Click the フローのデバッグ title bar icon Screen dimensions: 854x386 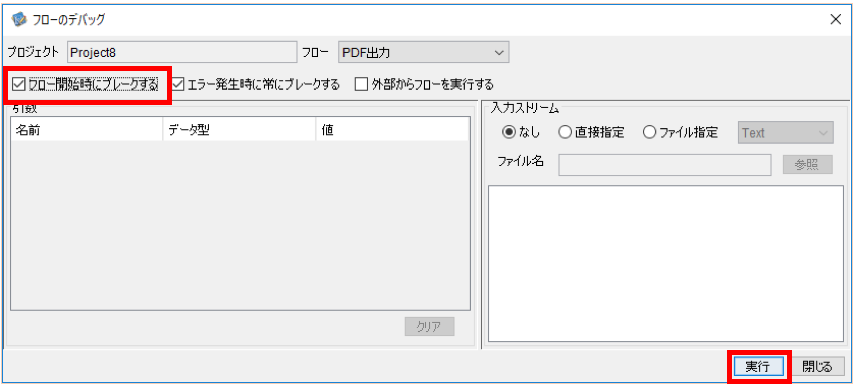[x=18, y=20]
